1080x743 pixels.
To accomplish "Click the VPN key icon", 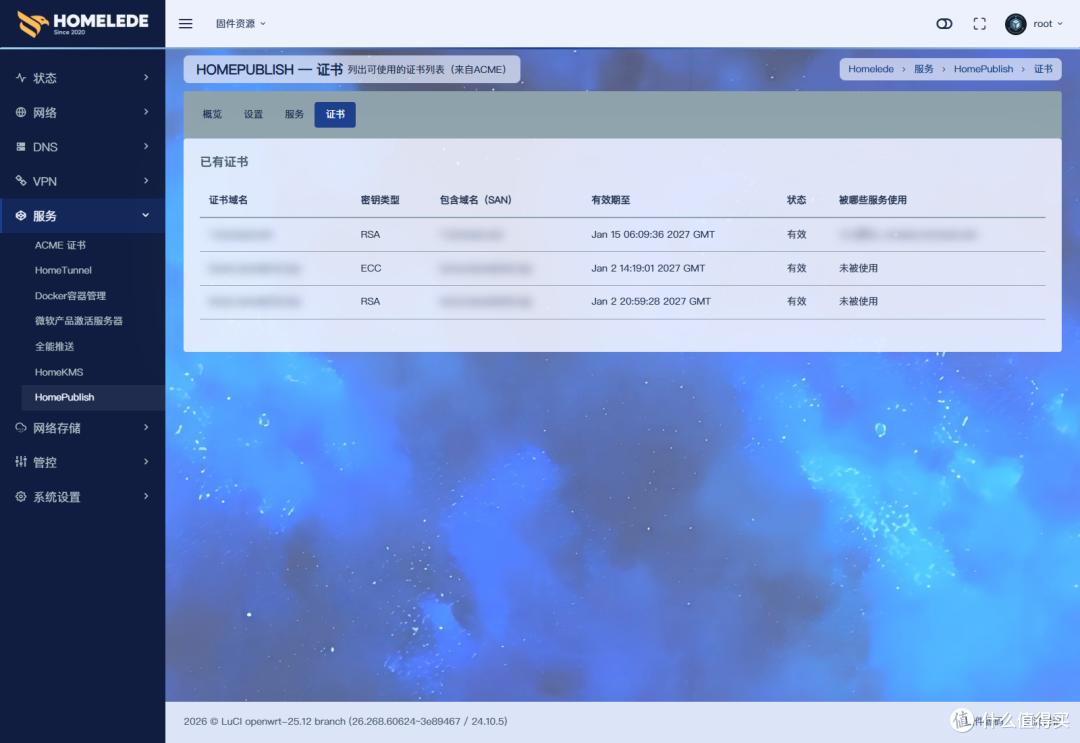I will (x=21, y=180).
